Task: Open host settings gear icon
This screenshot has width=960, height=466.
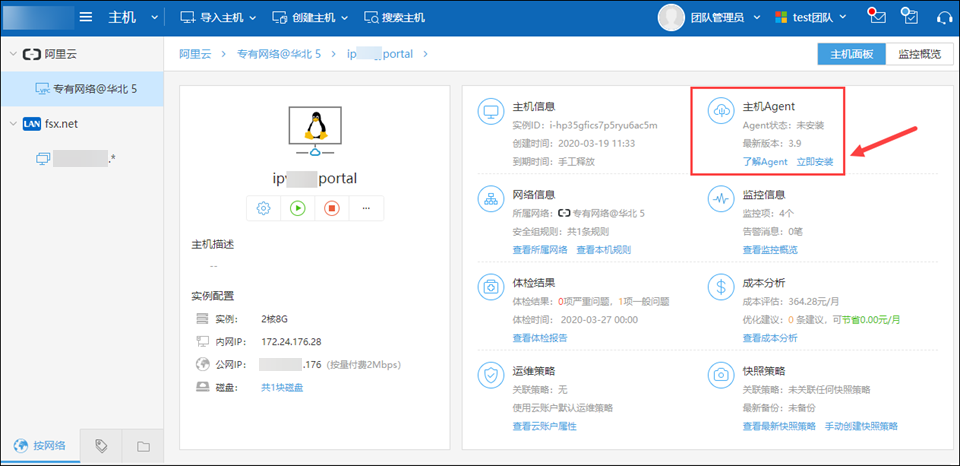Action: pos(264,208)
